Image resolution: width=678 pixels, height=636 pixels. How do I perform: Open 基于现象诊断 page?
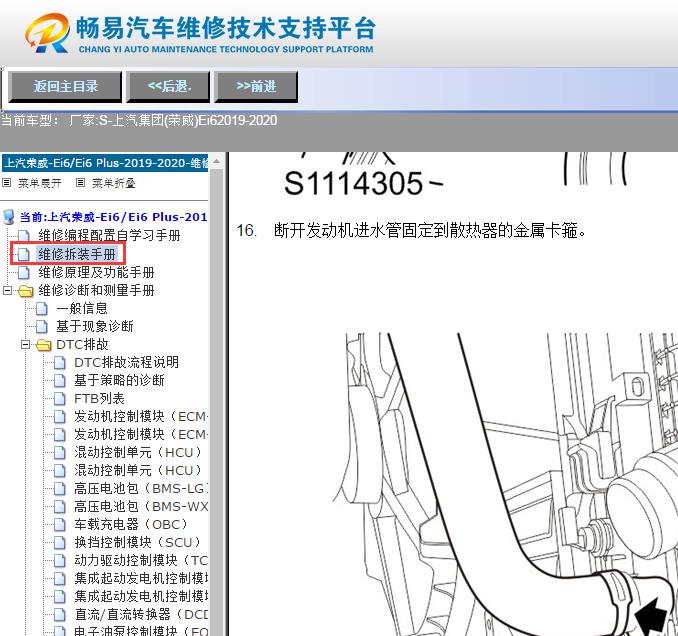(x=95, y=326)
